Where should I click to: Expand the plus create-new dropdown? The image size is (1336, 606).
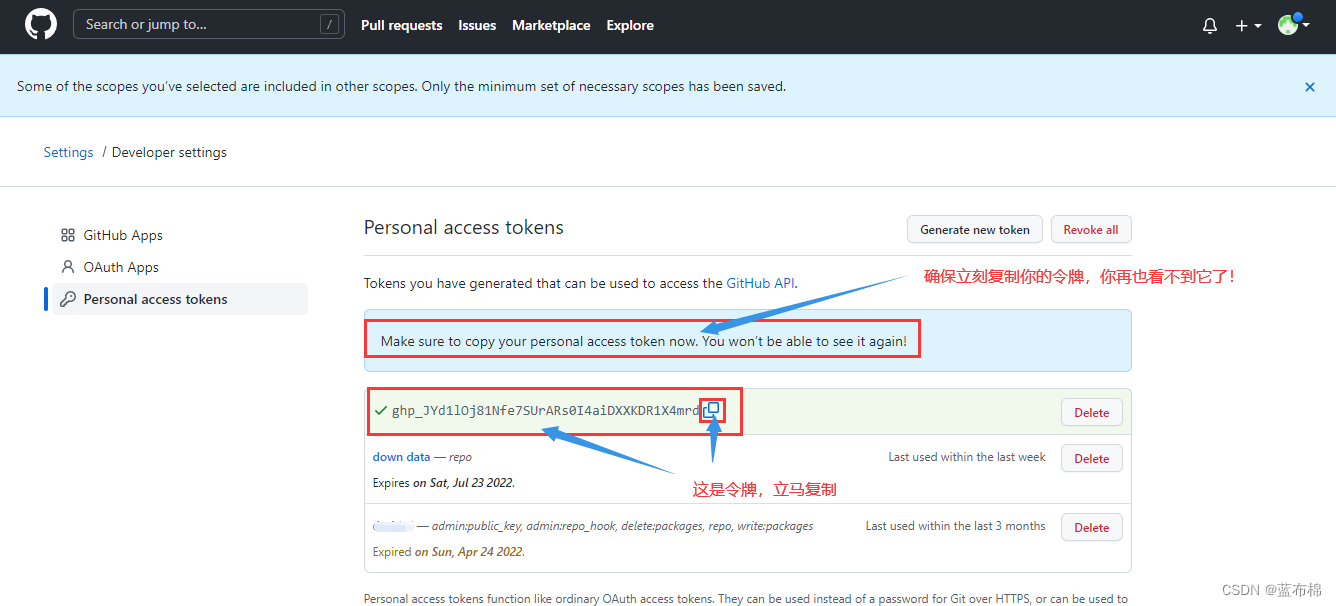pos(1247,26)
